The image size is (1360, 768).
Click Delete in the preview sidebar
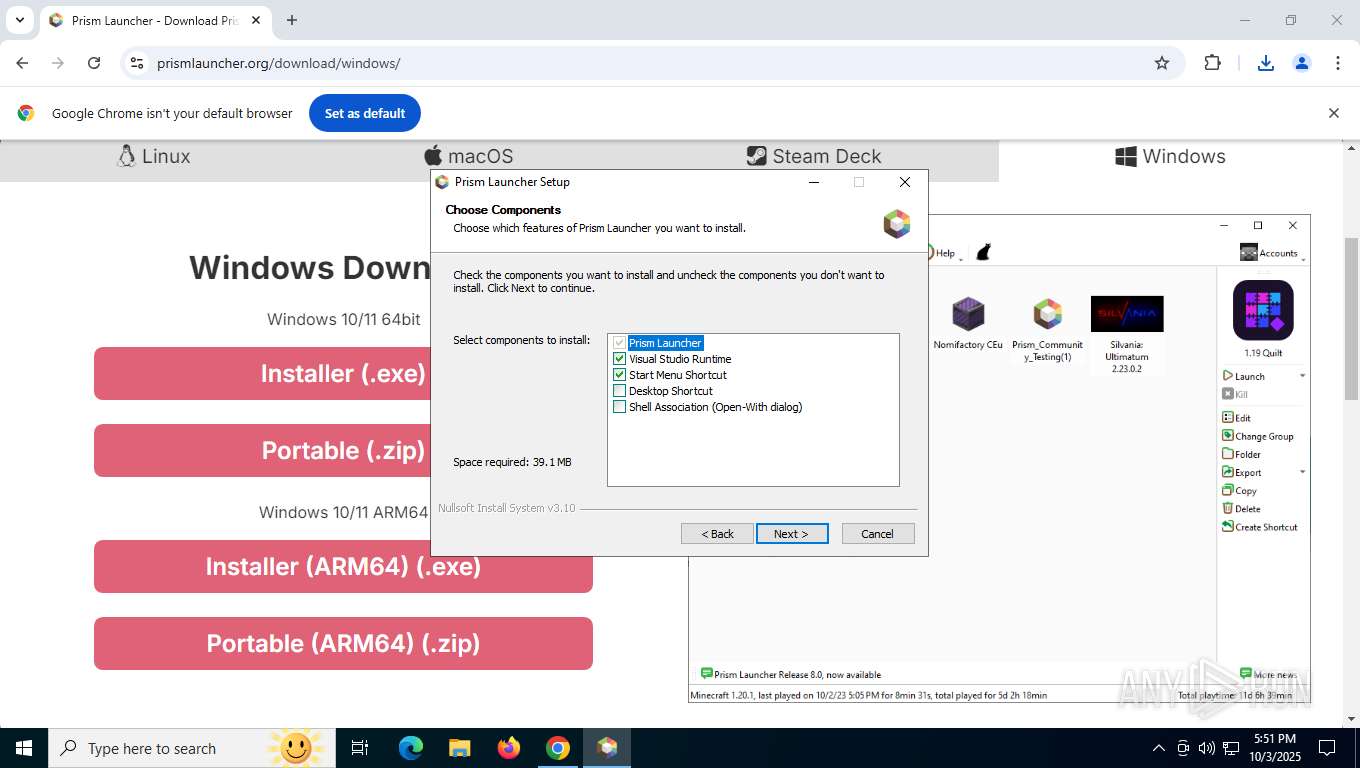(1242, 508)
